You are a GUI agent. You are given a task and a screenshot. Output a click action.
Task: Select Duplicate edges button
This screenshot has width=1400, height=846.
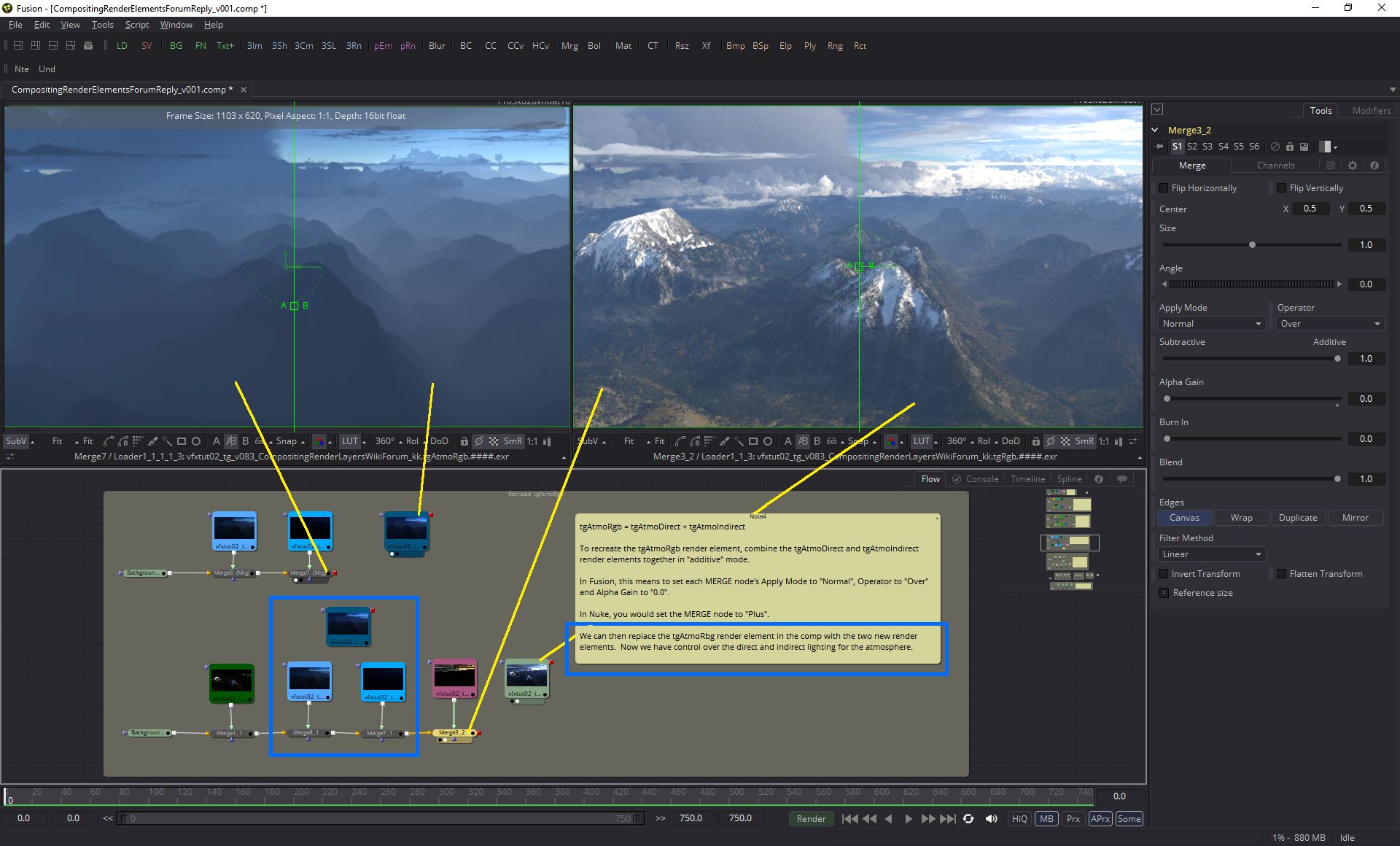1298,518
